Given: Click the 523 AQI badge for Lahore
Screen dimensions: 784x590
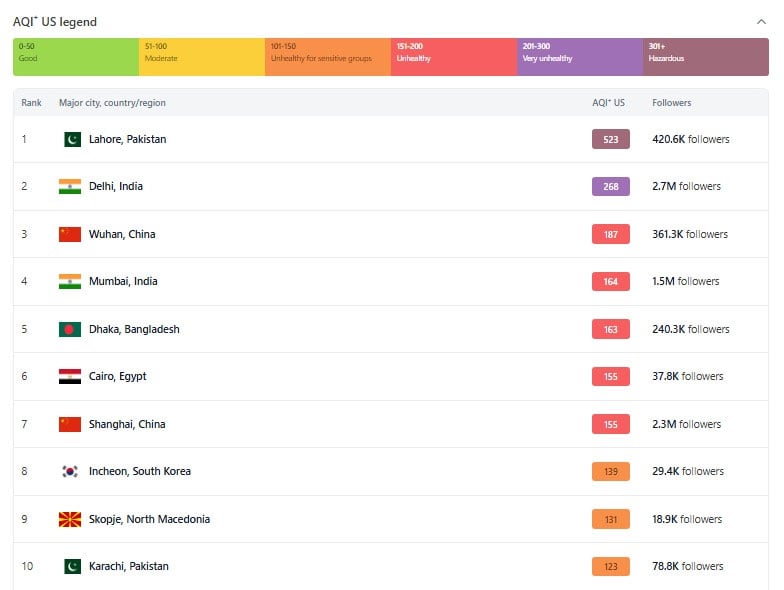Looking at the screenshot, I should pos(610,139).
